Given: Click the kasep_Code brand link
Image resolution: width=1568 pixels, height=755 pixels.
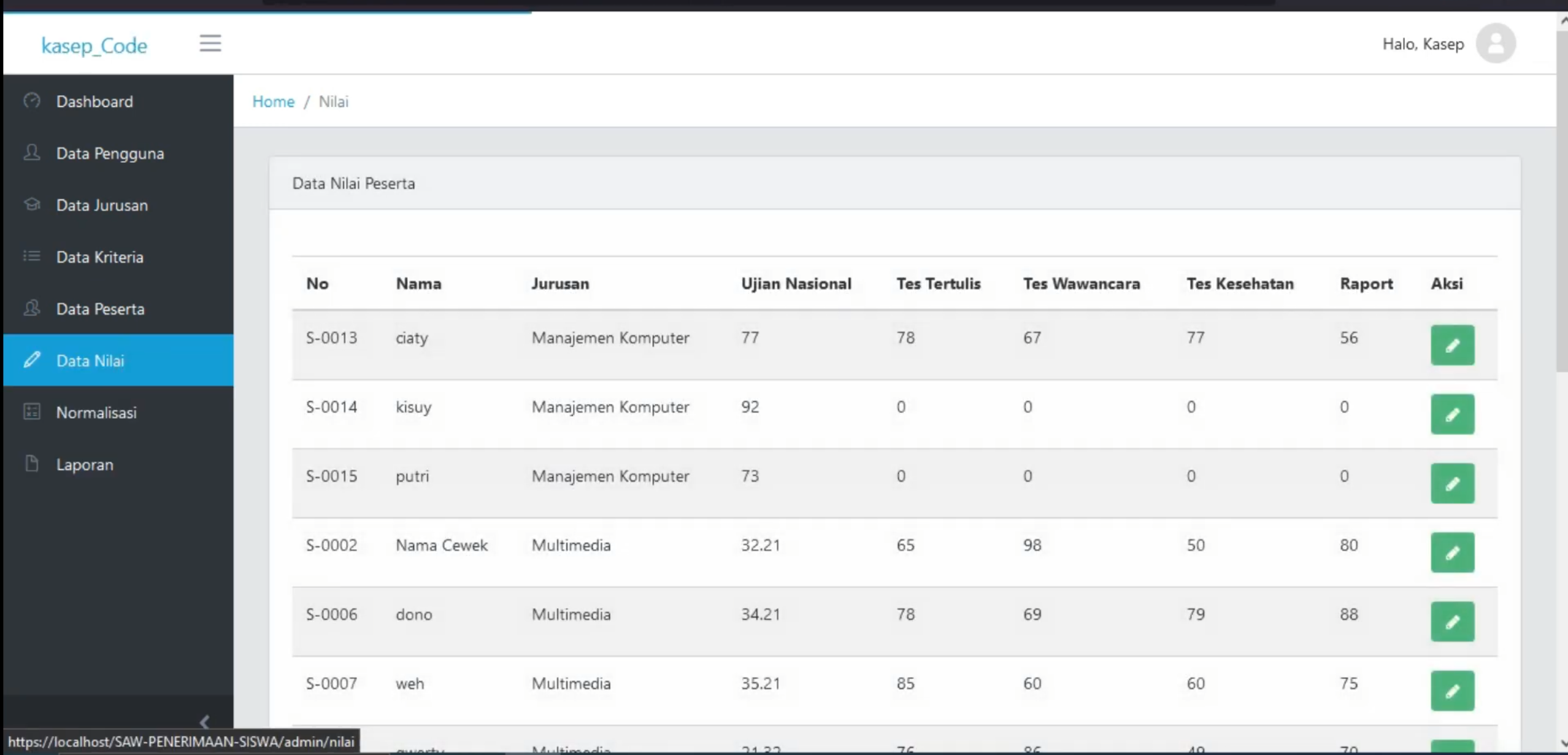Looking at the screenshot, I should (94, 45).
